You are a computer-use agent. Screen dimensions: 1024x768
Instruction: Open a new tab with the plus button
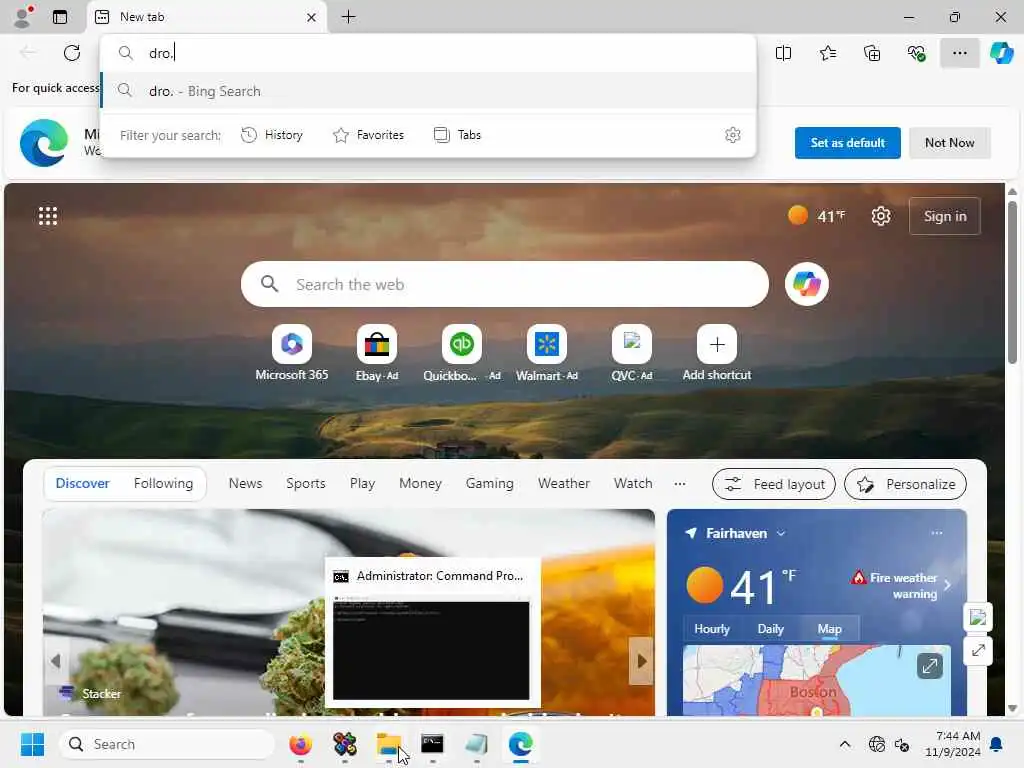(x=349, y=17)
